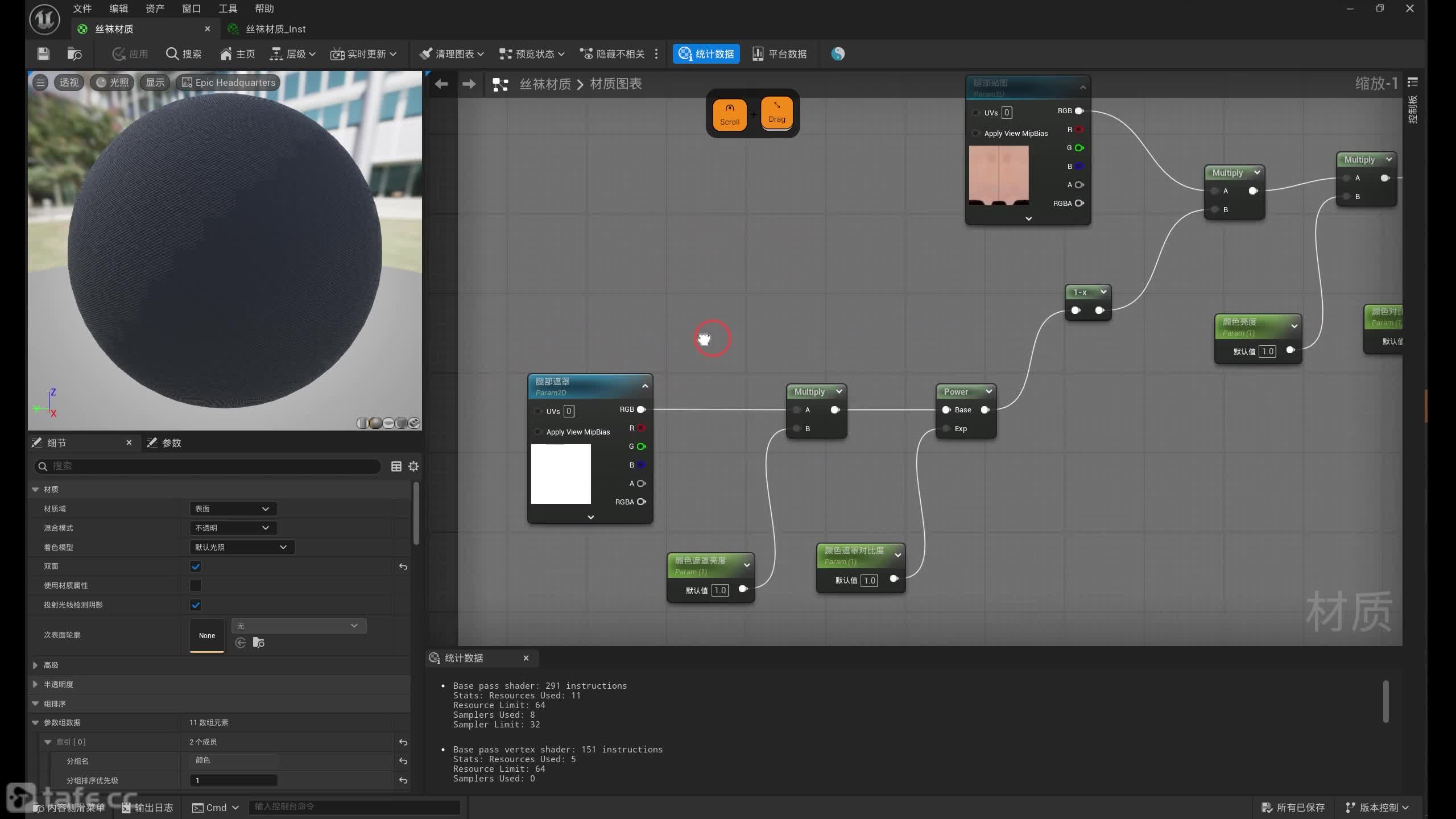Open palette panel icon at top right

pos(1412,83)
